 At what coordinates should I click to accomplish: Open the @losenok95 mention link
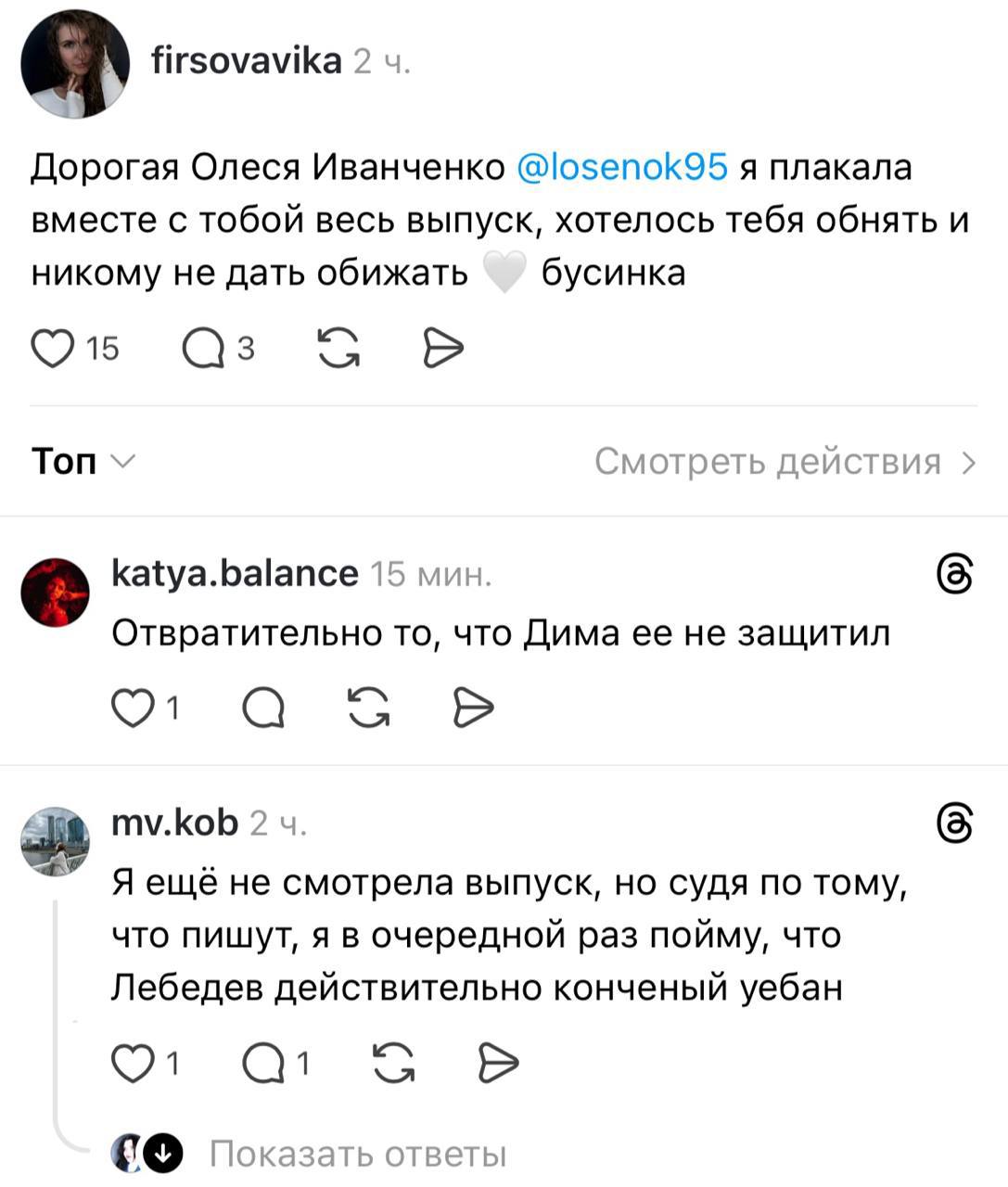[621, 167]
